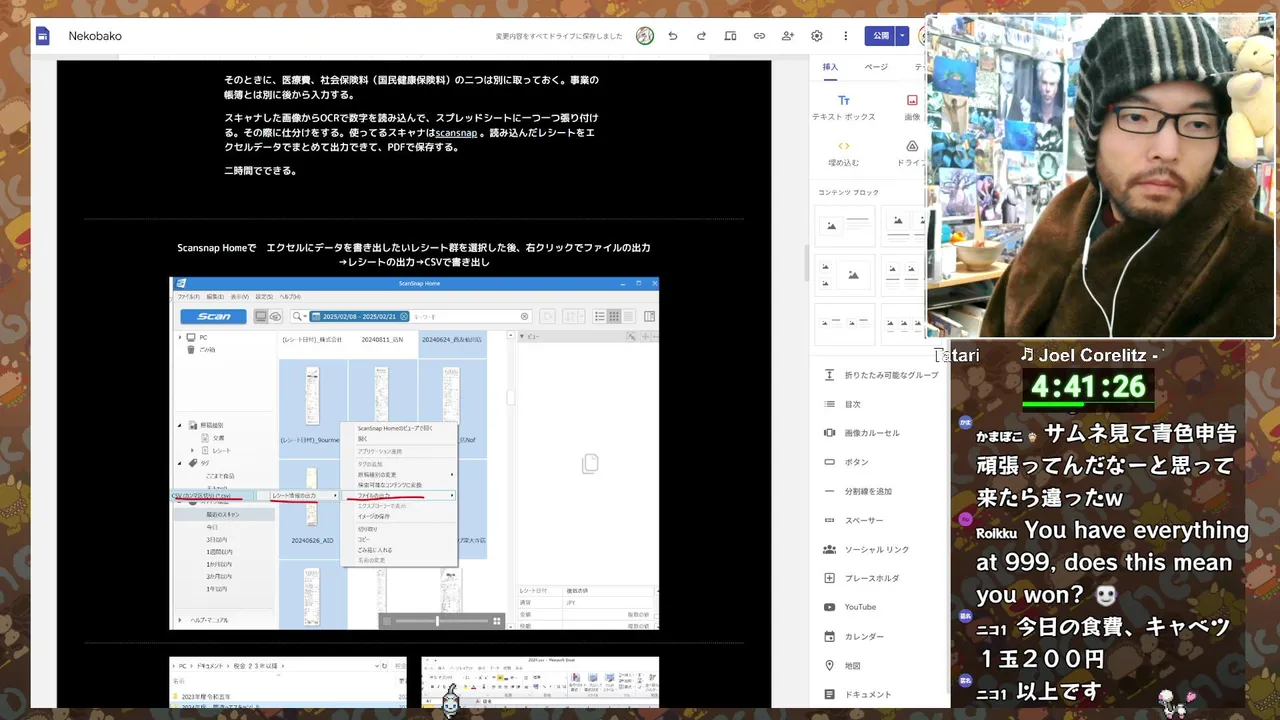Open Google Sites home logo icon
The image size is (1280, 720).
(43, 36)
